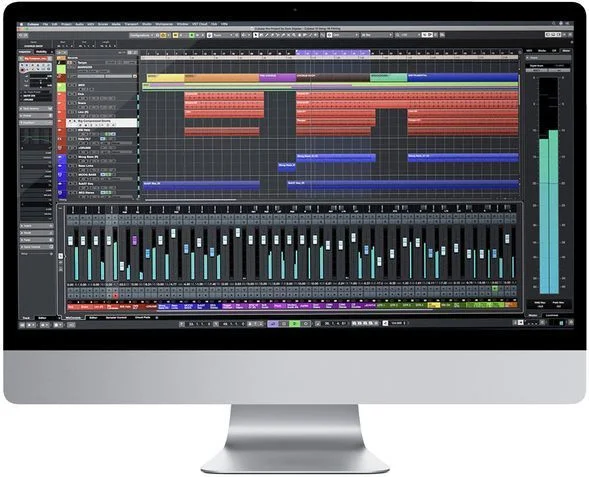The height and width of the screenshot is (477, 589).
Task: Open the Grid snap type dropdown
Action: pos(345,35)
